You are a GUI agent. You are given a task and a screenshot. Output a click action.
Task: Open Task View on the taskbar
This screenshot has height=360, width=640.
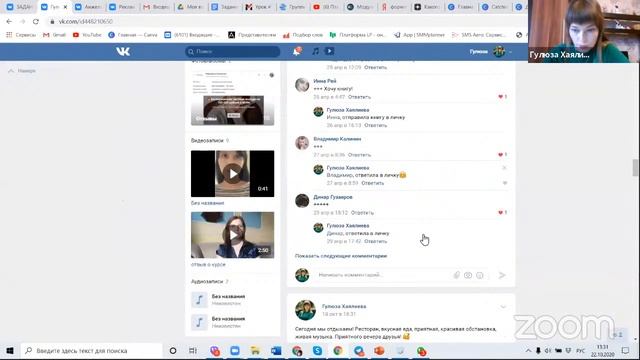click(x=193, y=351)
